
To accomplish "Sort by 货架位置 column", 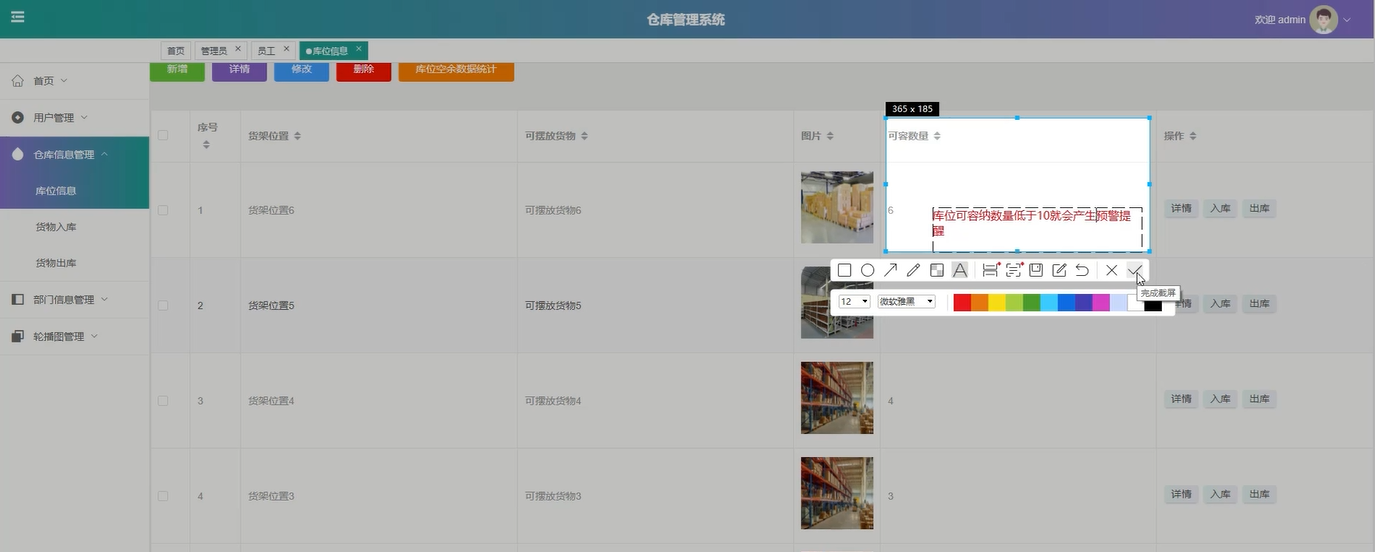I will click(297, 136).
